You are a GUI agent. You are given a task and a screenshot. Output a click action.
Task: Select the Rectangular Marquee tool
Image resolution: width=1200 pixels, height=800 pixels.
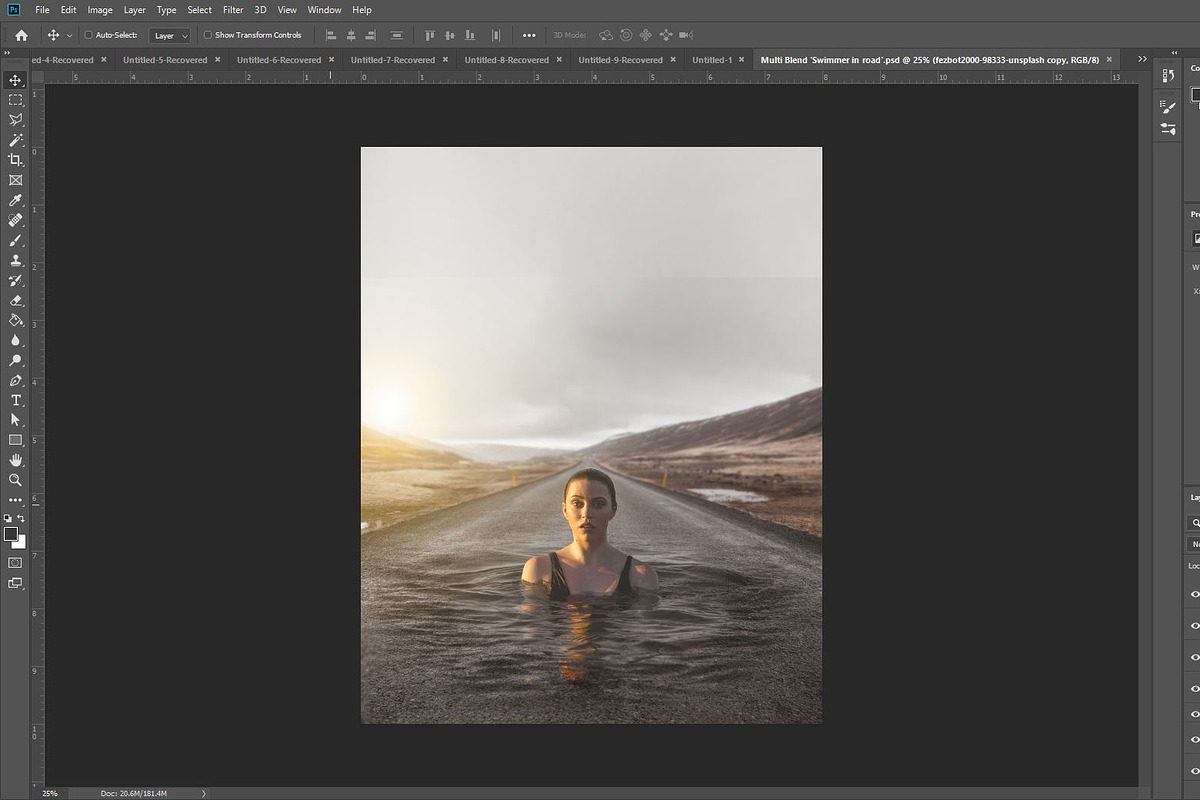click(15, 100)
